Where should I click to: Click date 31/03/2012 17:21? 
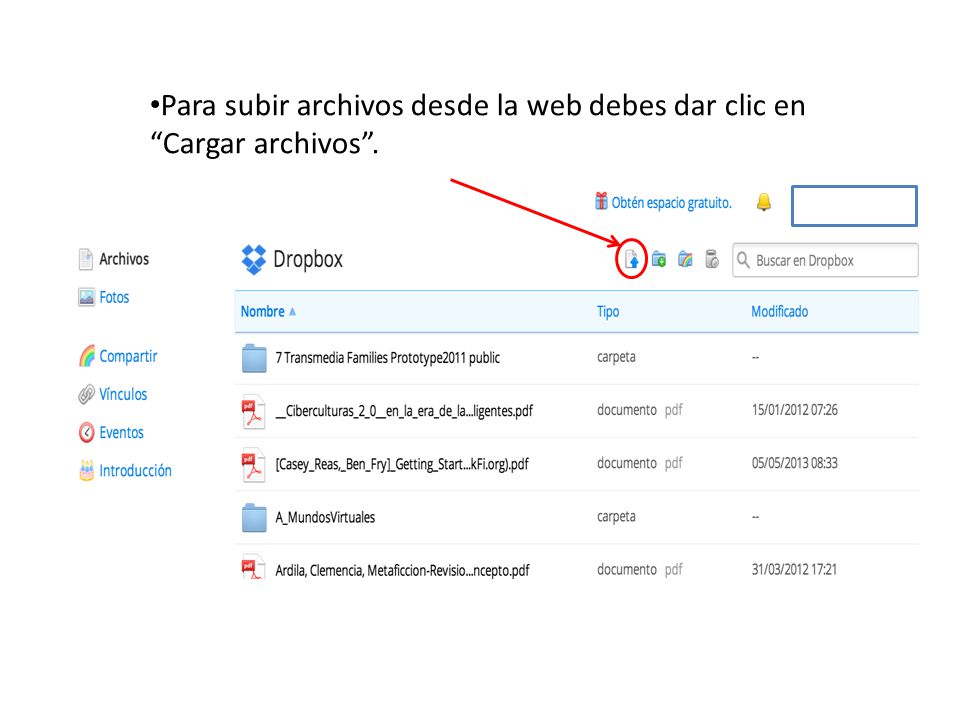point(794,569)
